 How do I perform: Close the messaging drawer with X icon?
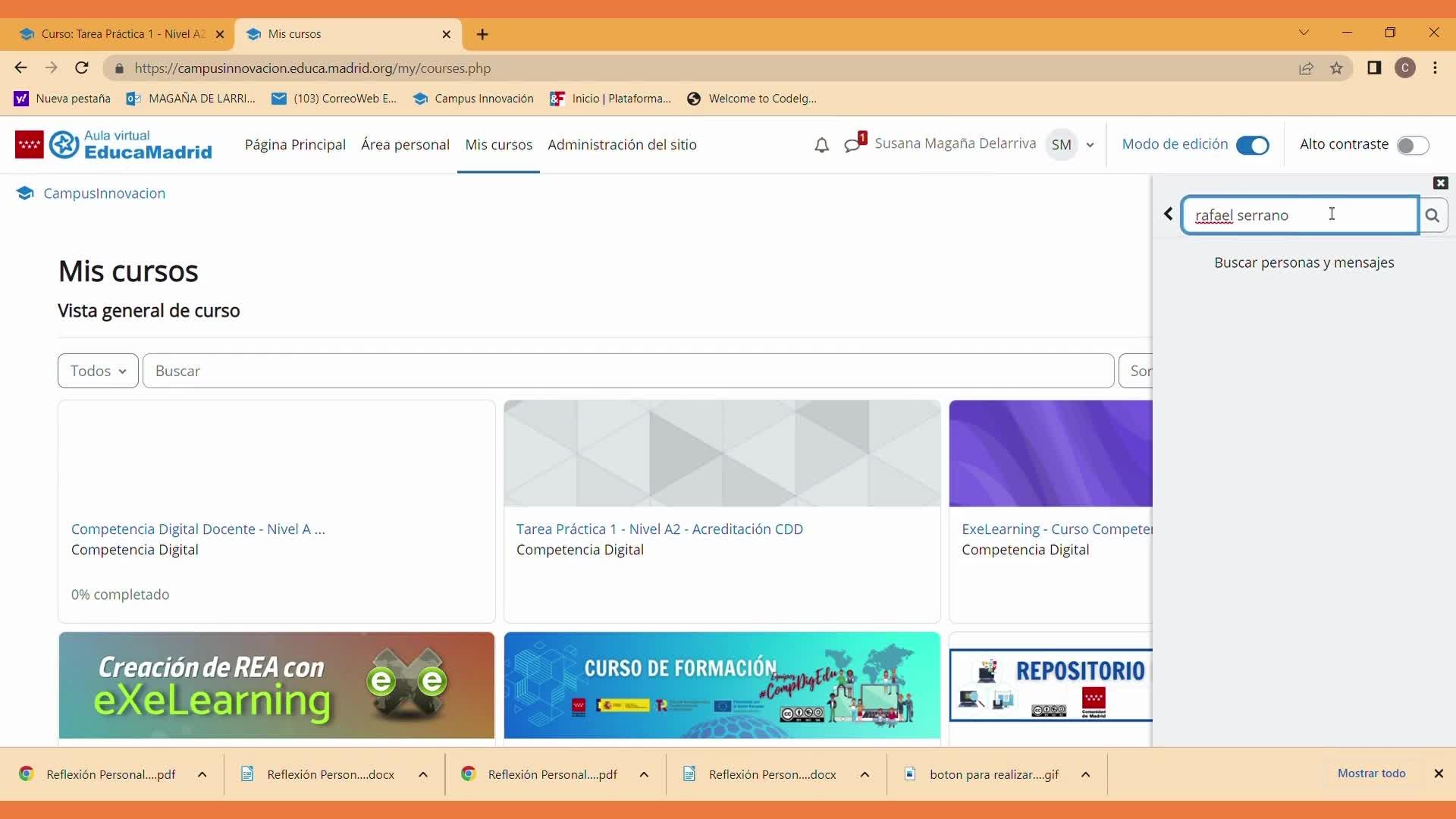(x=1441, y=183)
